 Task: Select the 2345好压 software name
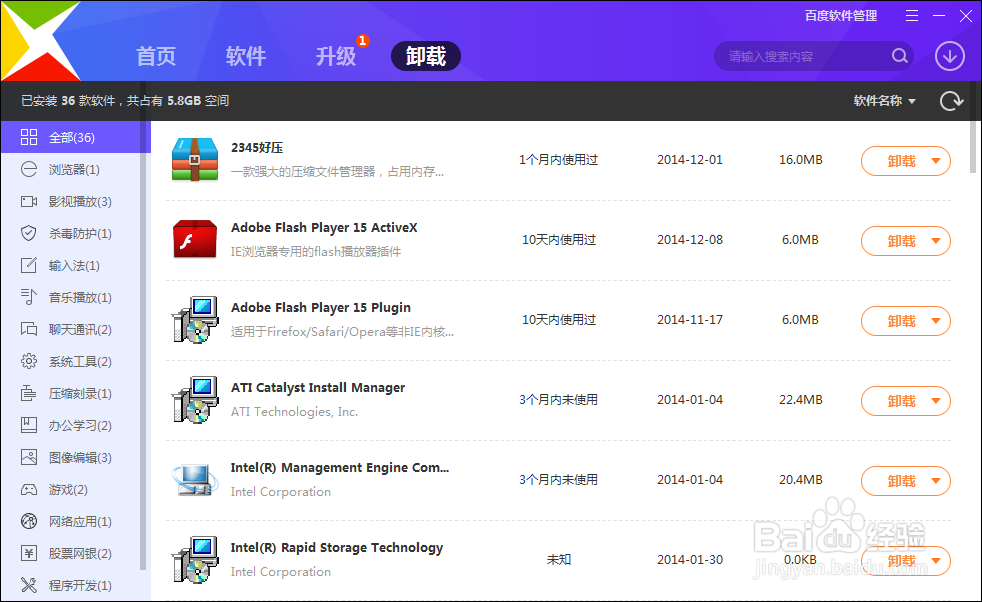point(257,148)
